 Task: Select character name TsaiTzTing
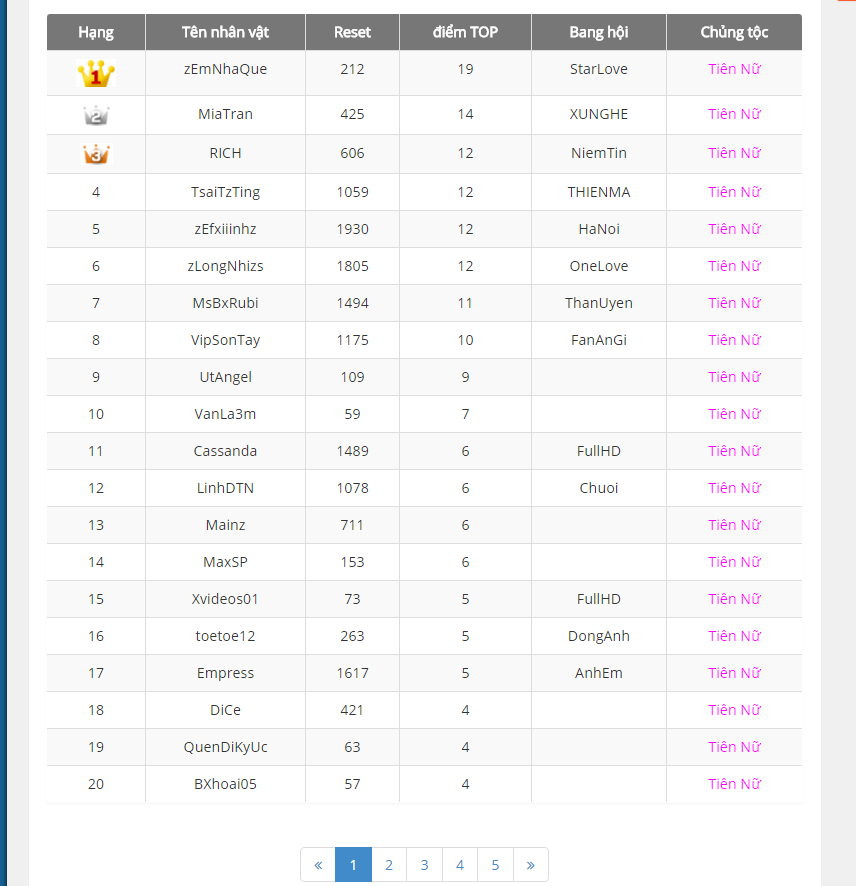pos(225,192)
